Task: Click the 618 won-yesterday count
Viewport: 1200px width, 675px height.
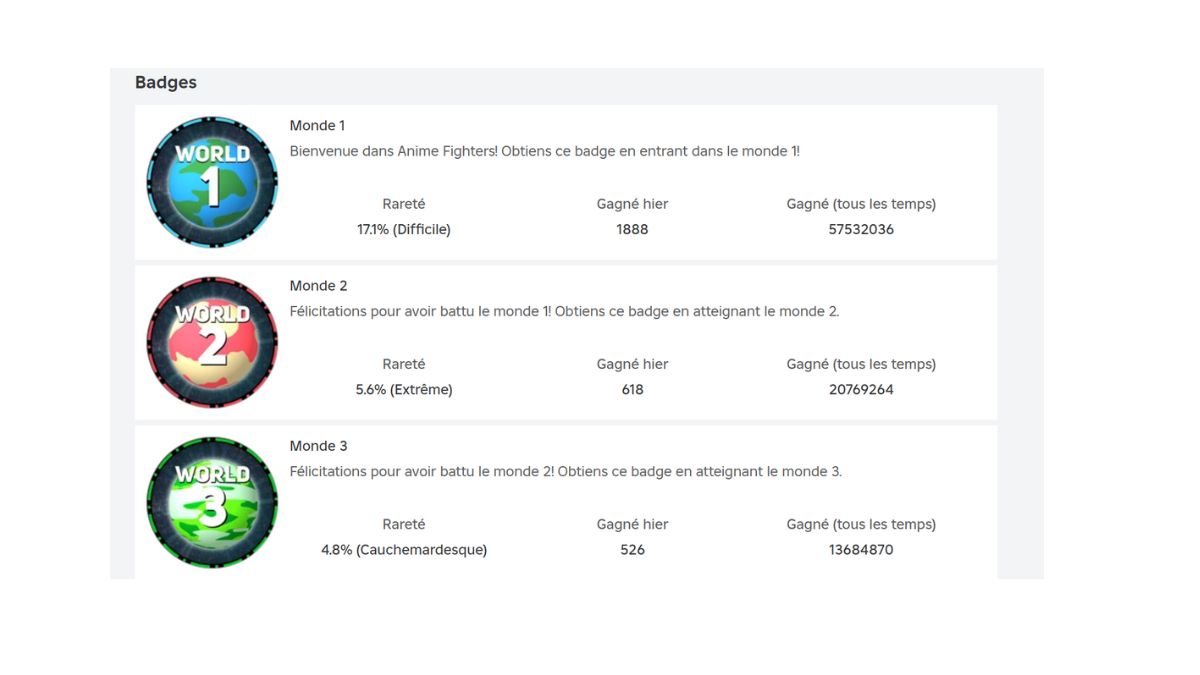Action: pyautogui.click(x=632, y=389)
